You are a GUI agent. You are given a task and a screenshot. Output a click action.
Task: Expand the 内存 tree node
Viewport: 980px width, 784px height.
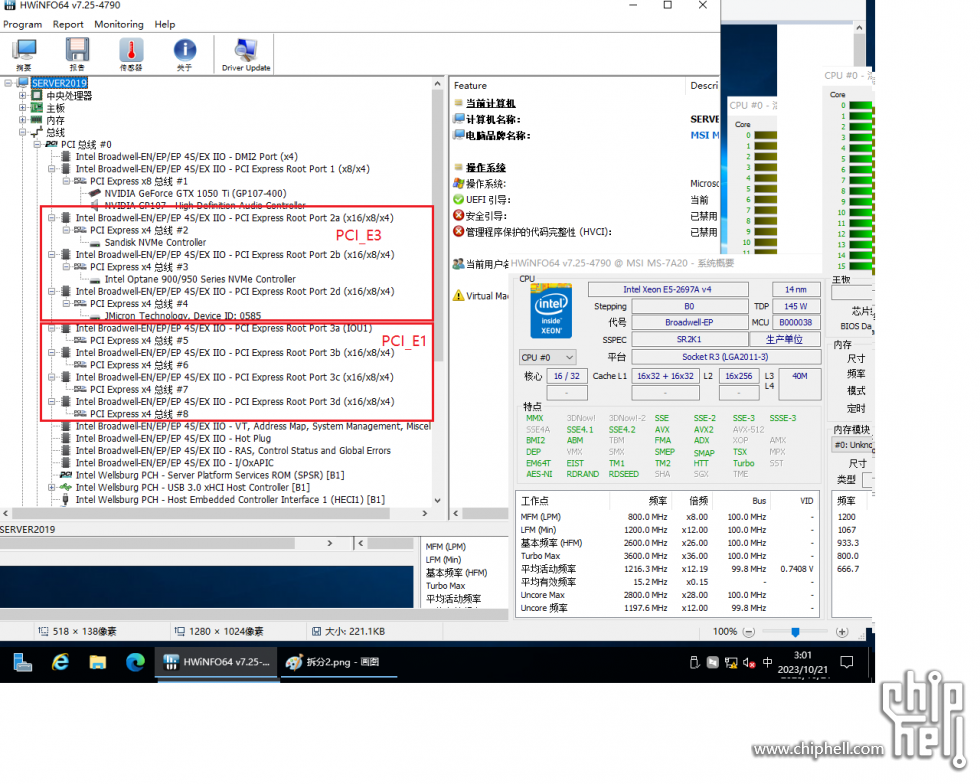click(x=22, y=120)
